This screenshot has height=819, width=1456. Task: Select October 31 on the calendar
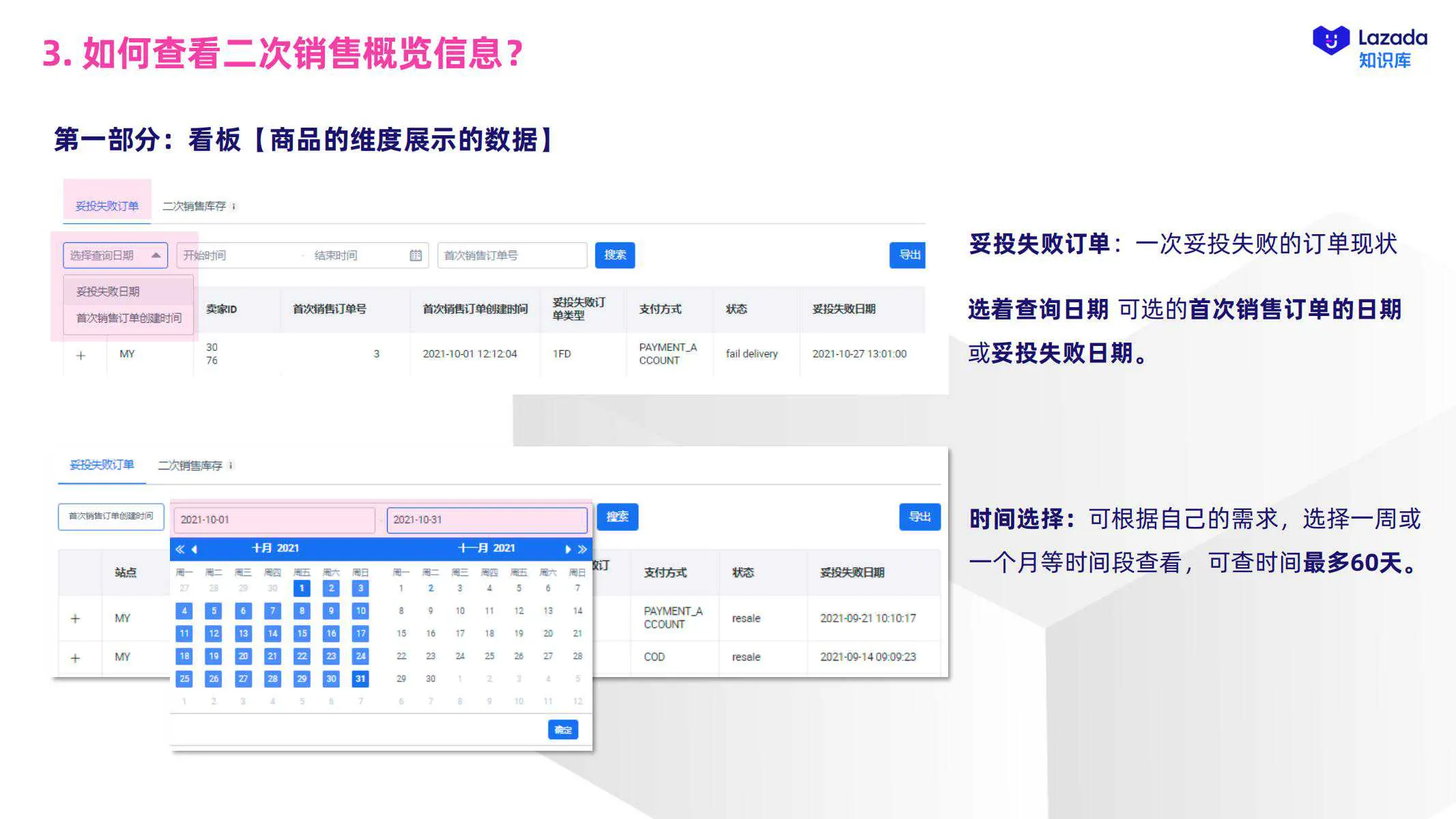tap(360, 678)
